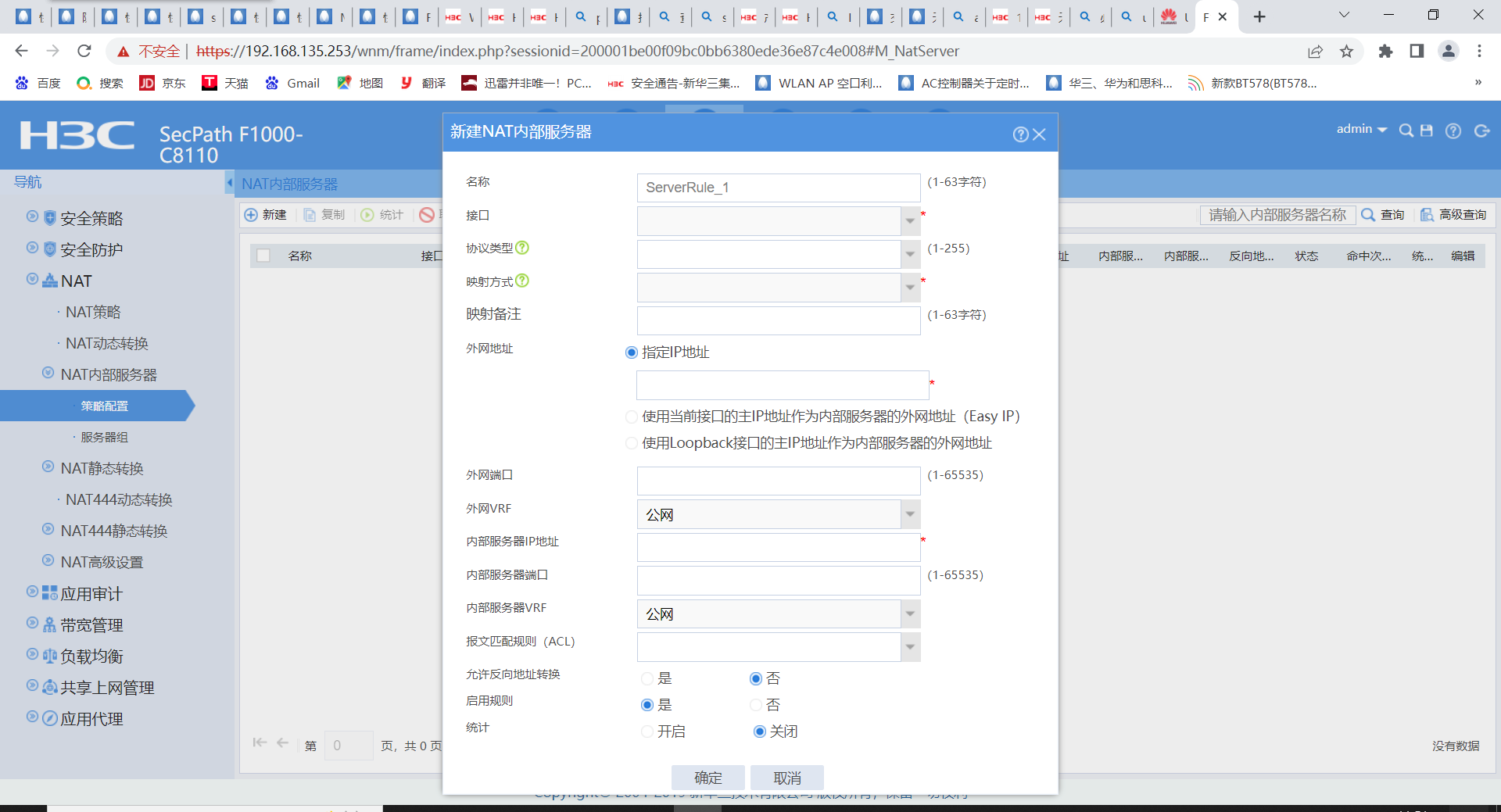Select the Loopback接口 external address option

coord(632,443)
